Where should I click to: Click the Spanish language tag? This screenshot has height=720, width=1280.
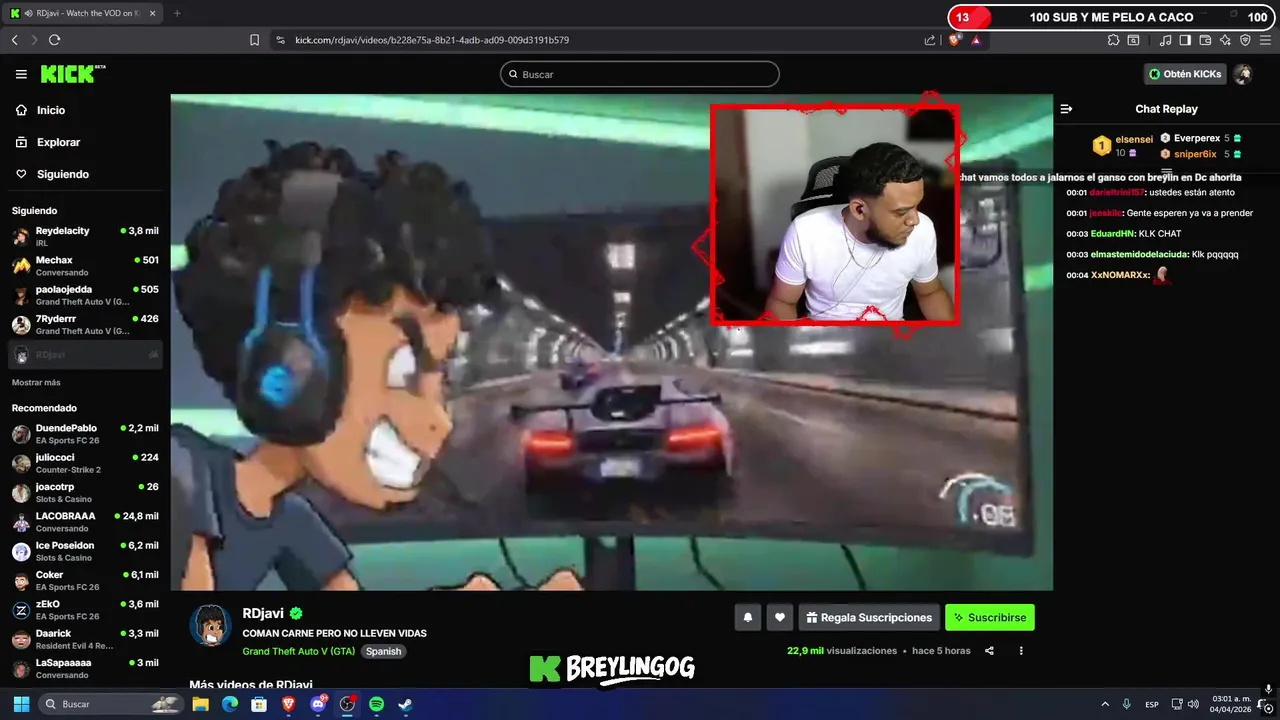[383, 651]
